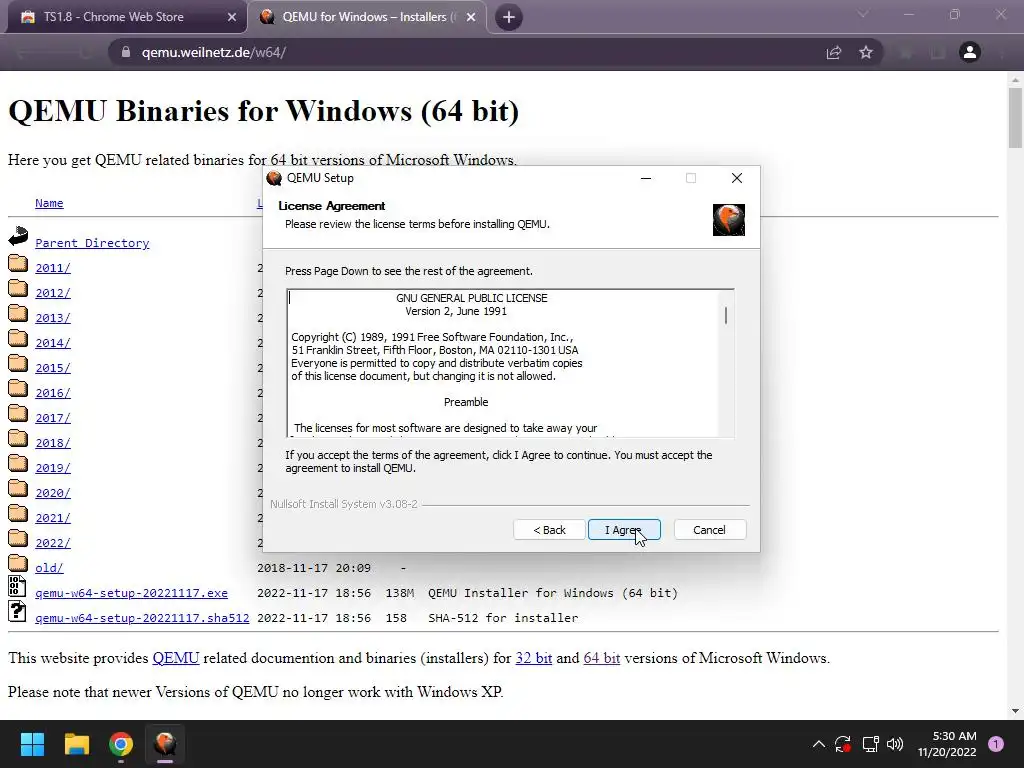Click the folder icon beside 2022/
The image size is (1024, 768).
click(x=18, y=539)
